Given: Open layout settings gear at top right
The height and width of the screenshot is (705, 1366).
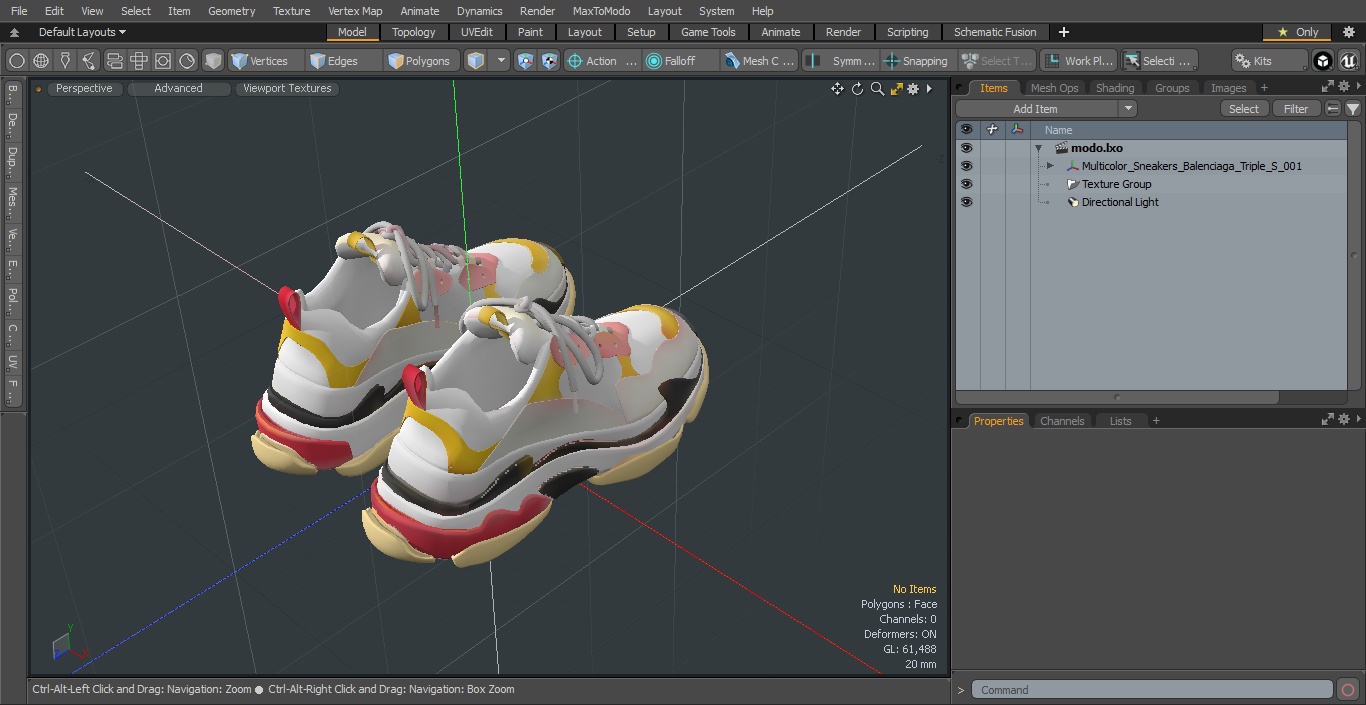Looking at the screenshot, I should pos(1348,32).
